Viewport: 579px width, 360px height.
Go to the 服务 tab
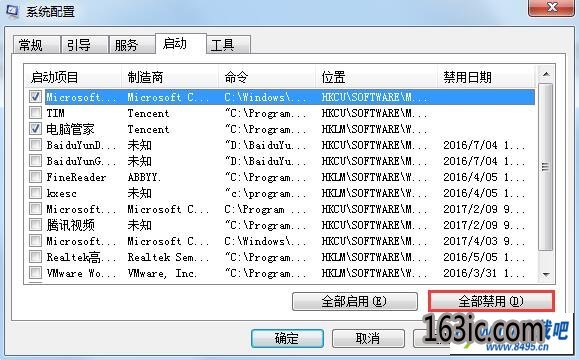click(x=132, y=45)
